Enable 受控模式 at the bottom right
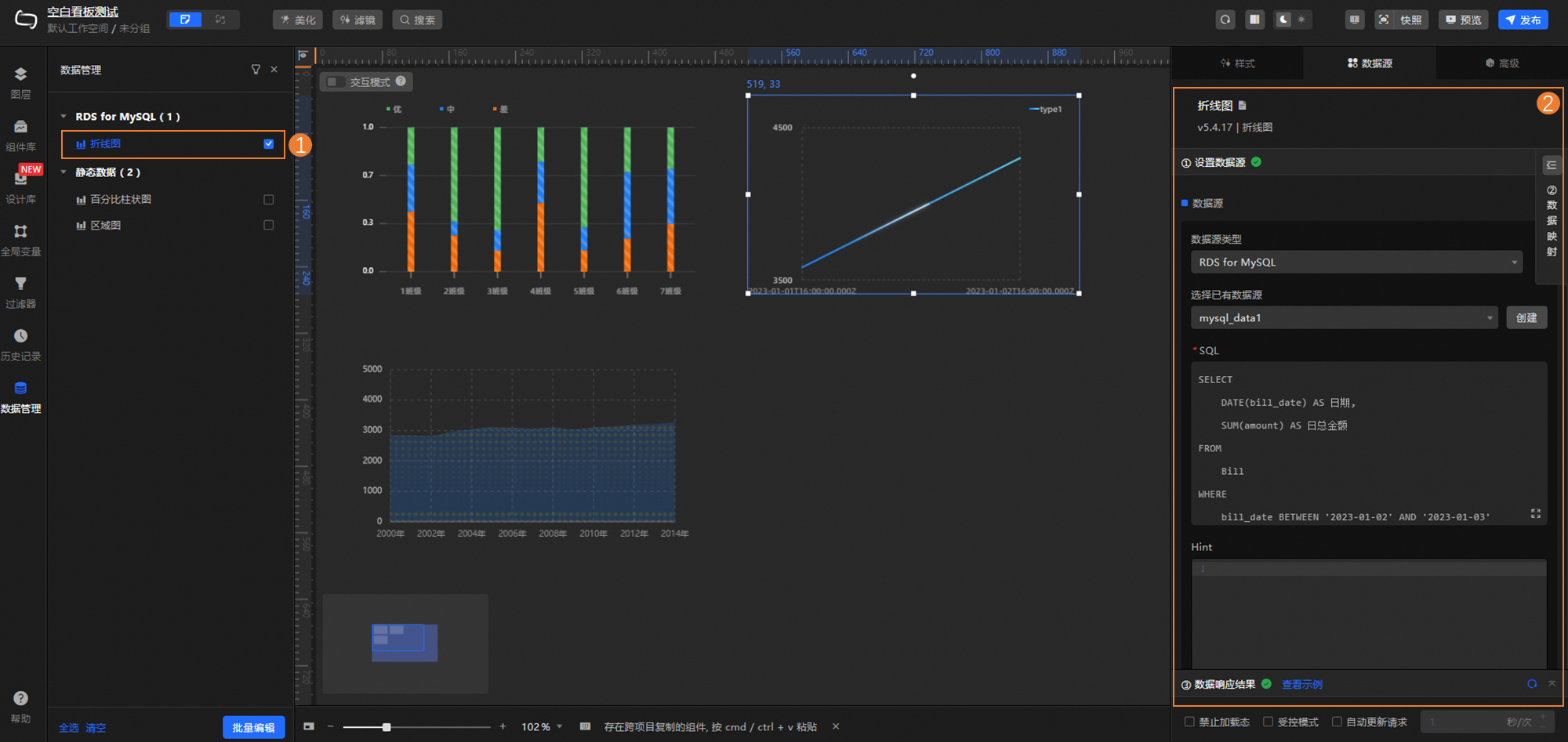1568x742 pixels. click(1268, 722)
